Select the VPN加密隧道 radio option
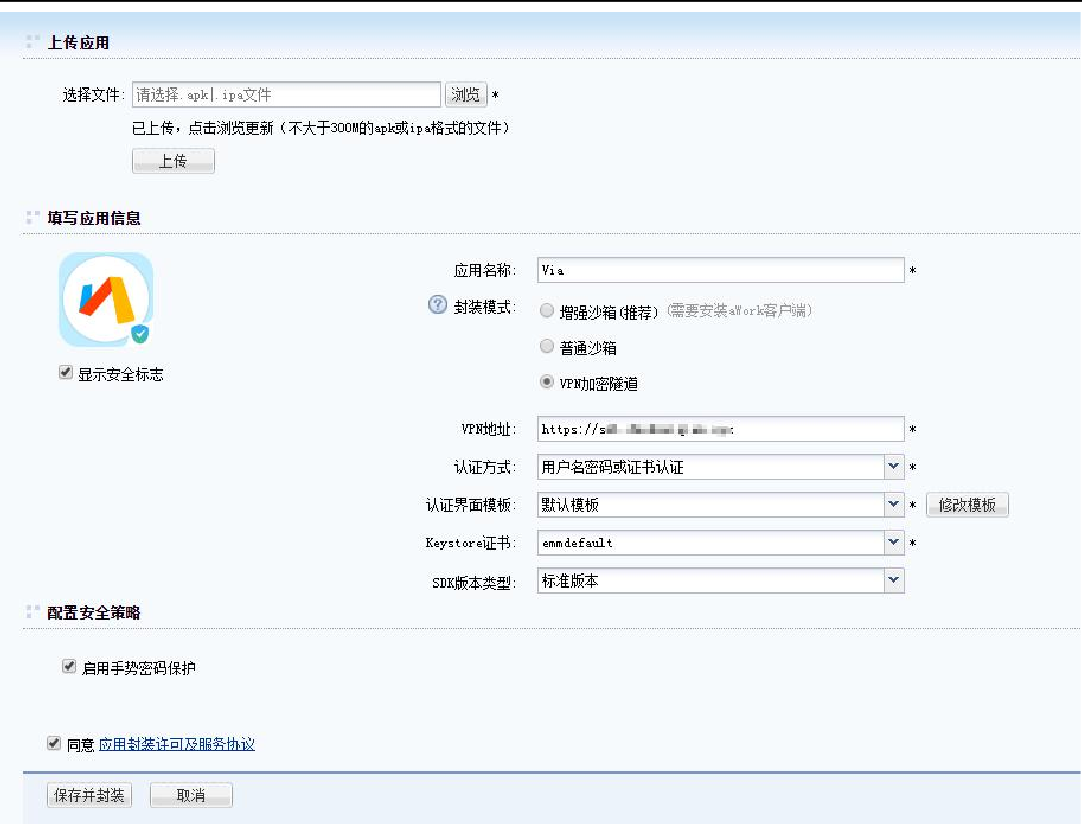Viewport: 1082px width, 824px height. click(x=547, y=382)
